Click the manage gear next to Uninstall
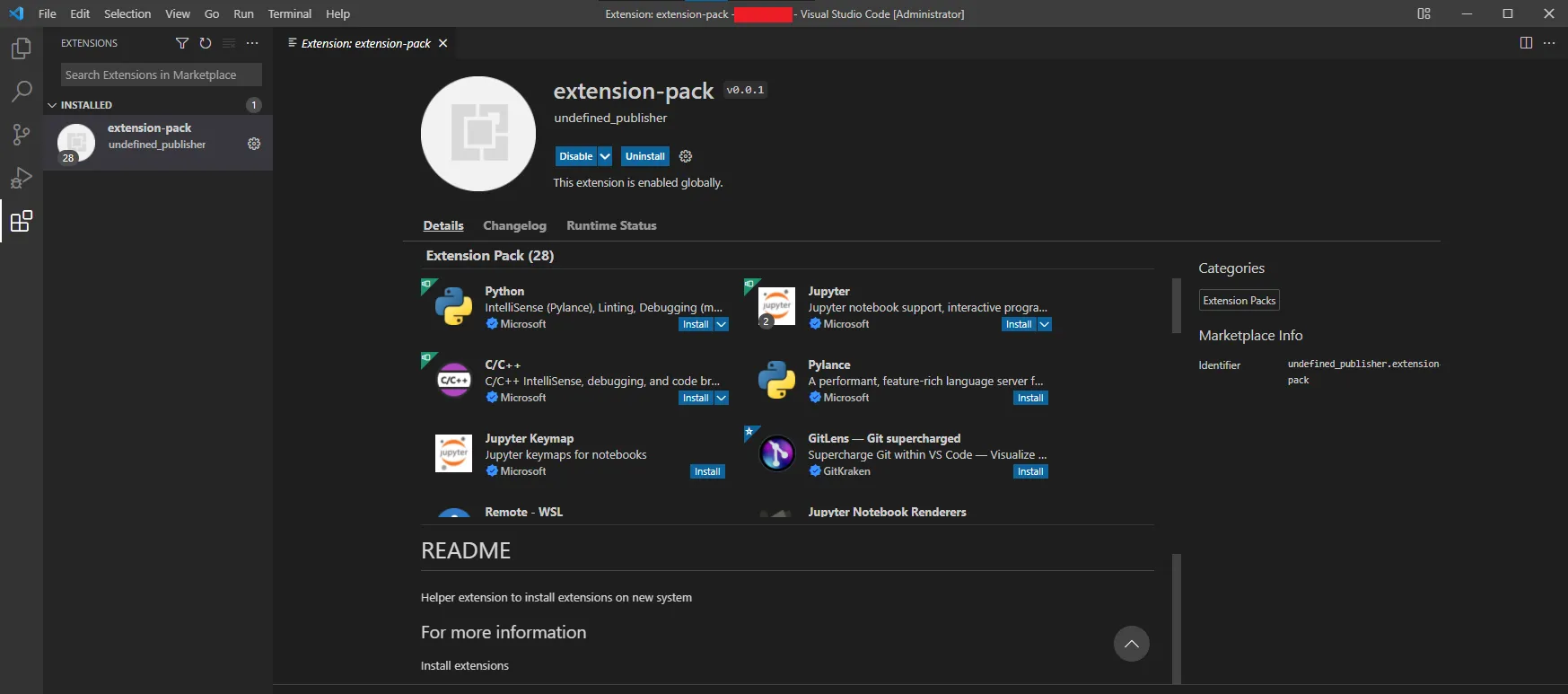Screen dimensions: 1568x694 coord(686,156)
